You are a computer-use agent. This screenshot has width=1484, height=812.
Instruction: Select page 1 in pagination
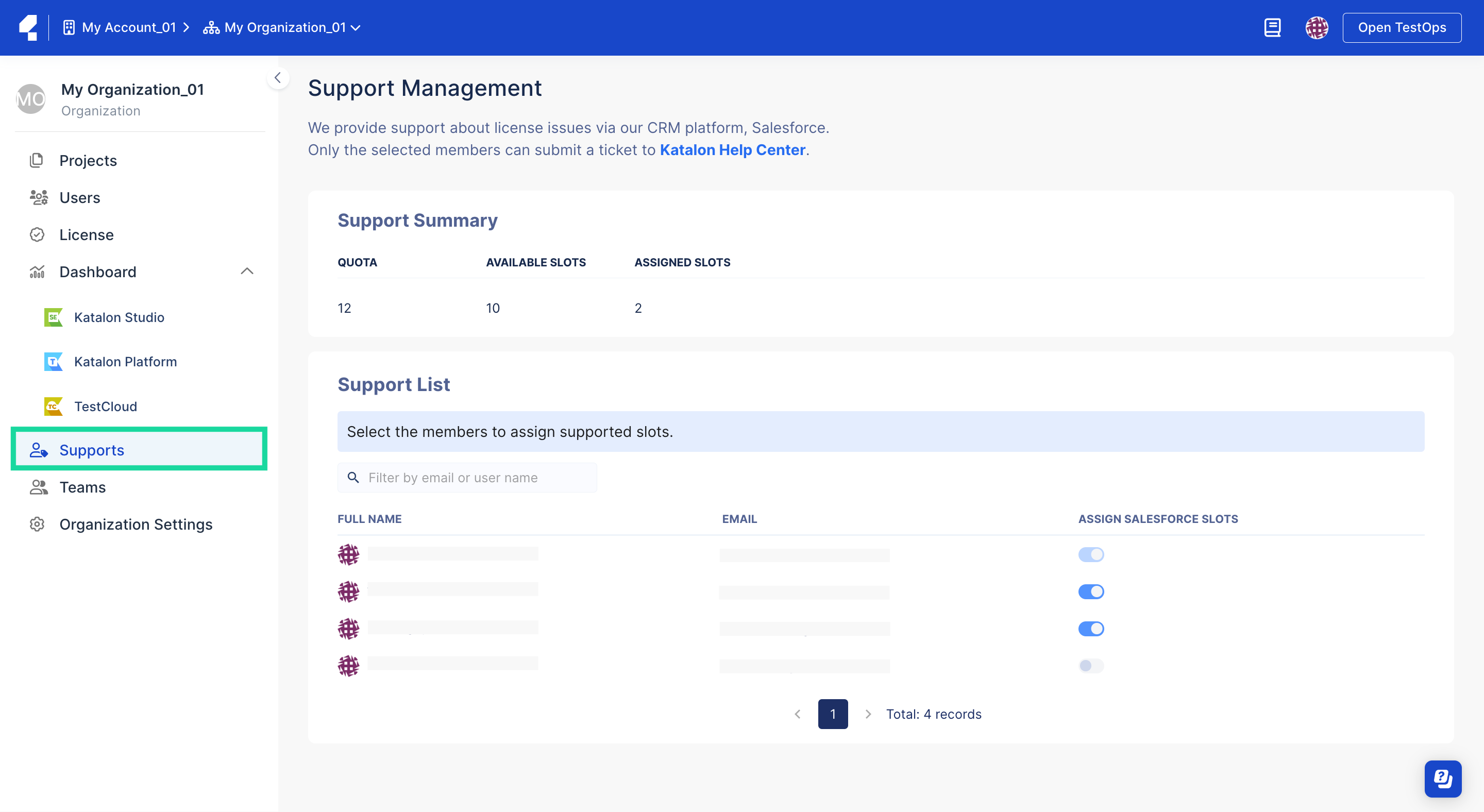click(x=833, y=714)
